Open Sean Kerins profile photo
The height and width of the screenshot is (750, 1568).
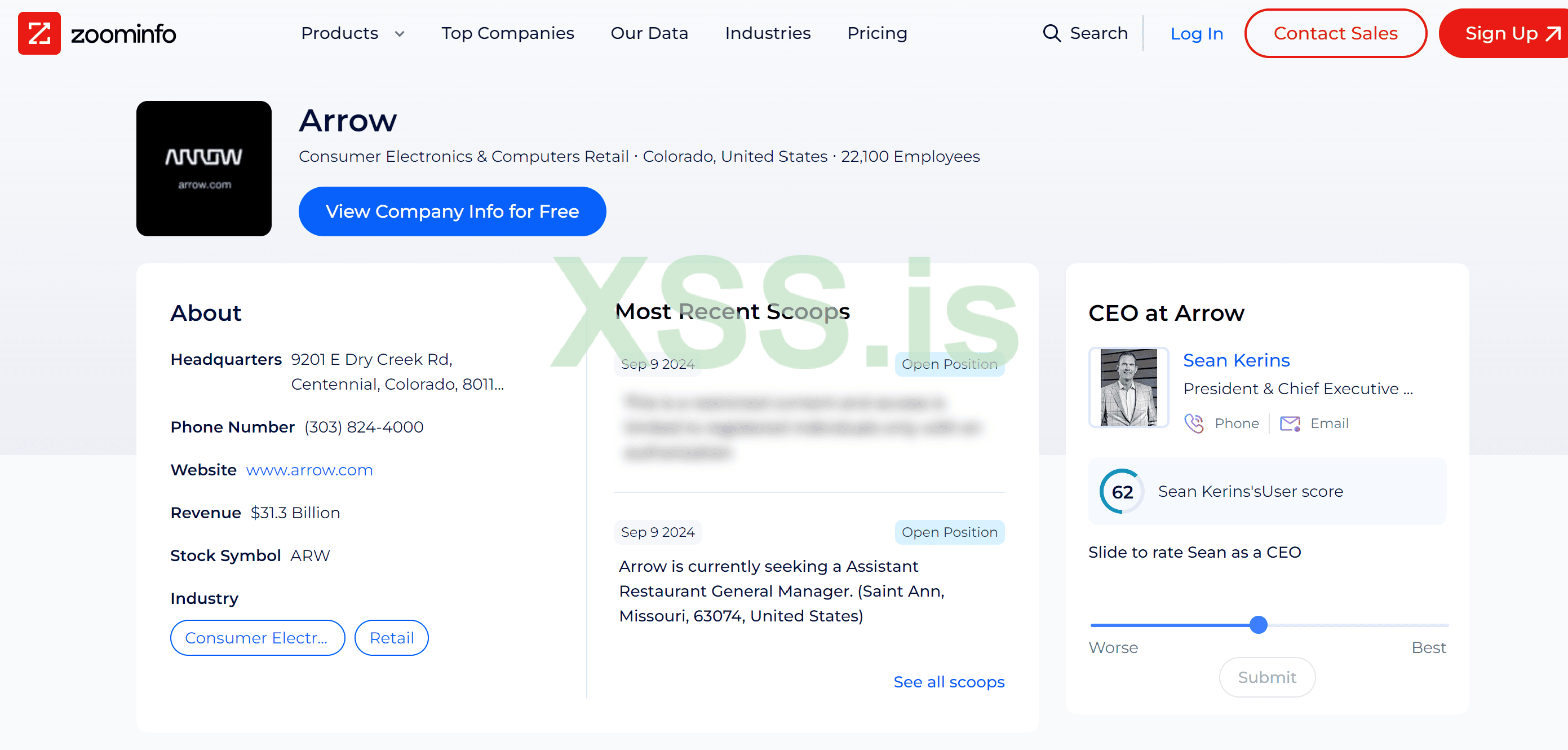point(1128,387)
